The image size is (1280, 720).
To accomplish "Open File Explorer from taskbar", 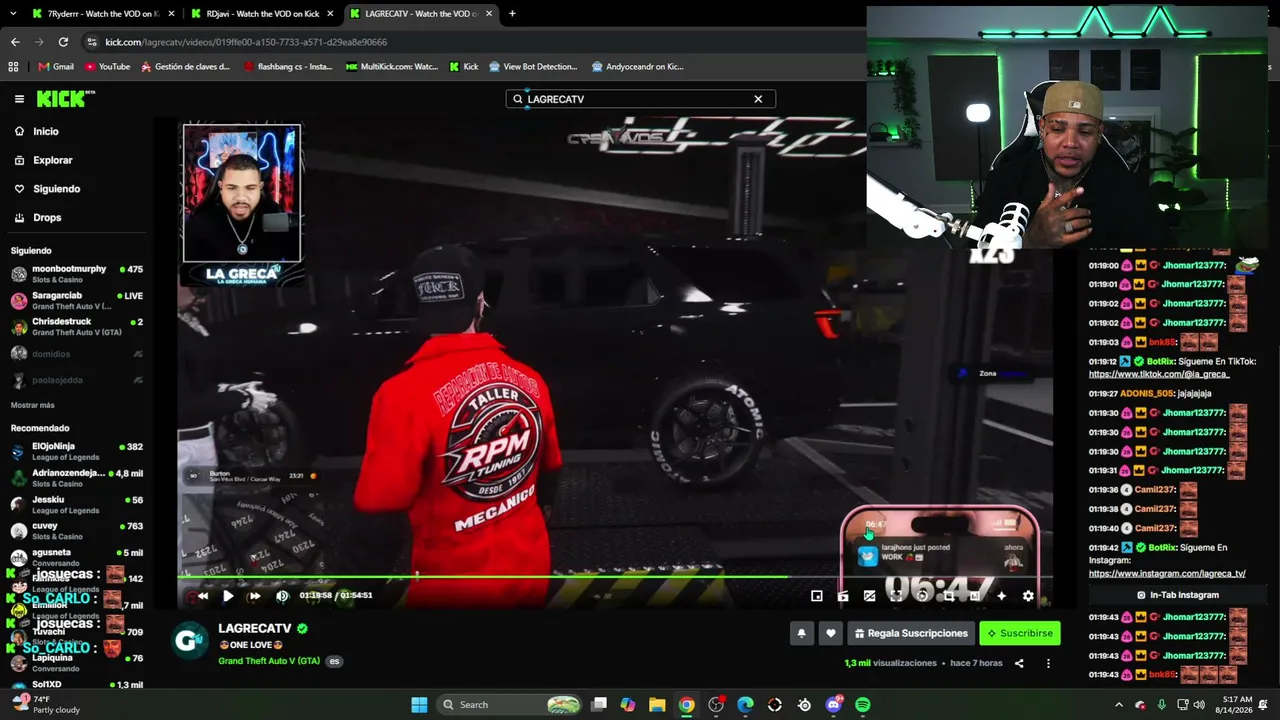I will coord(657,705).
